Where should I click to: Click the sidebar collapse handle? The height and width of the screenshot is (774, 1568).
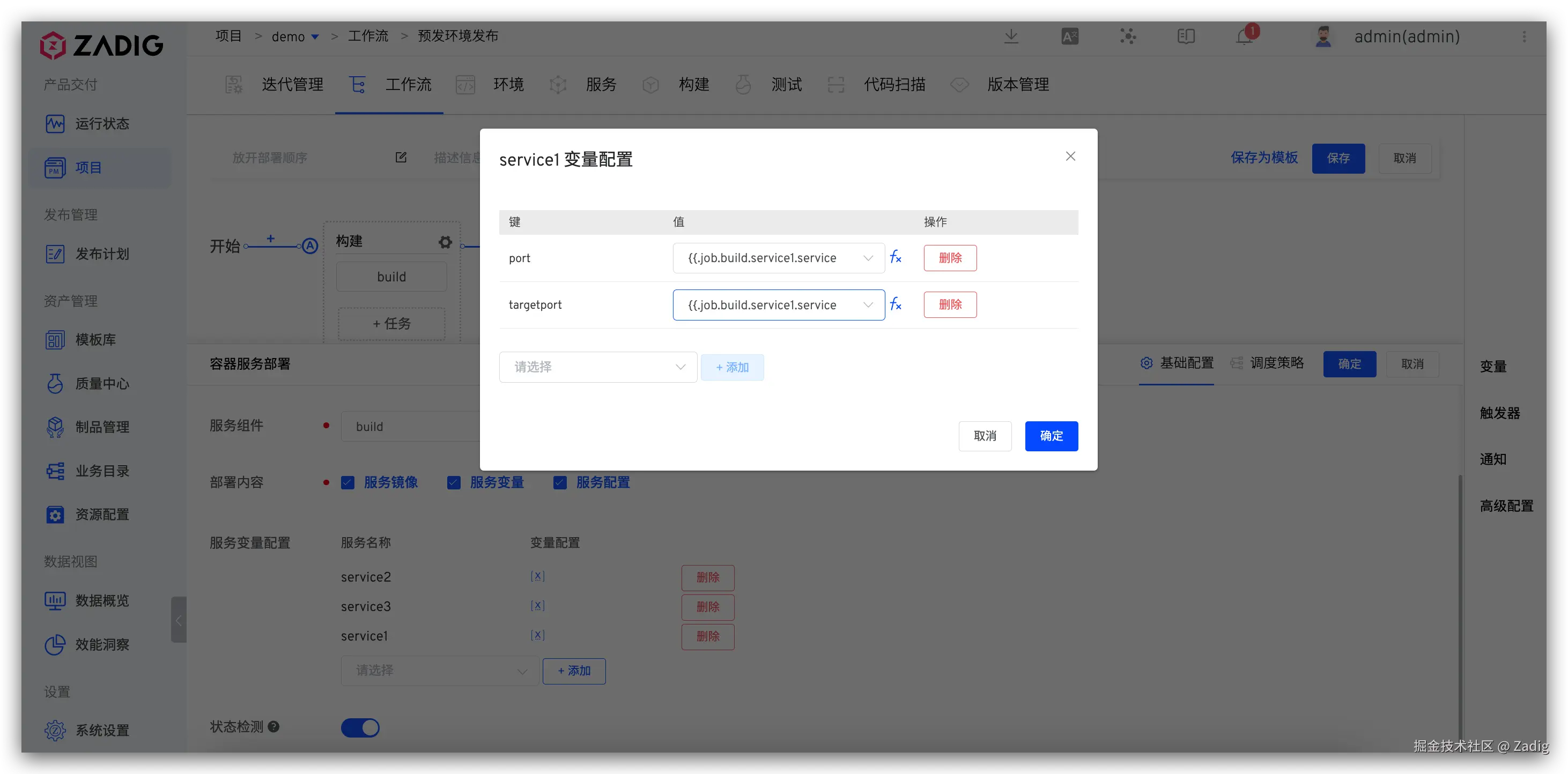pyautogui.click(x=179, y=620)
